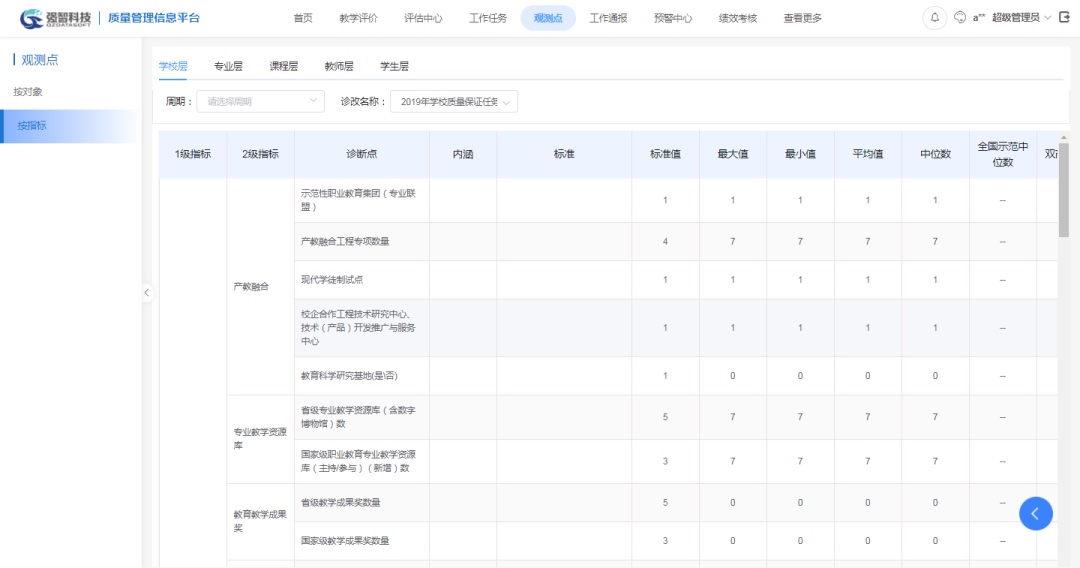Viewport: 1080px width, 568px height.
Task: Select 按指标 in the sidebar
Action: coord(32,125)
